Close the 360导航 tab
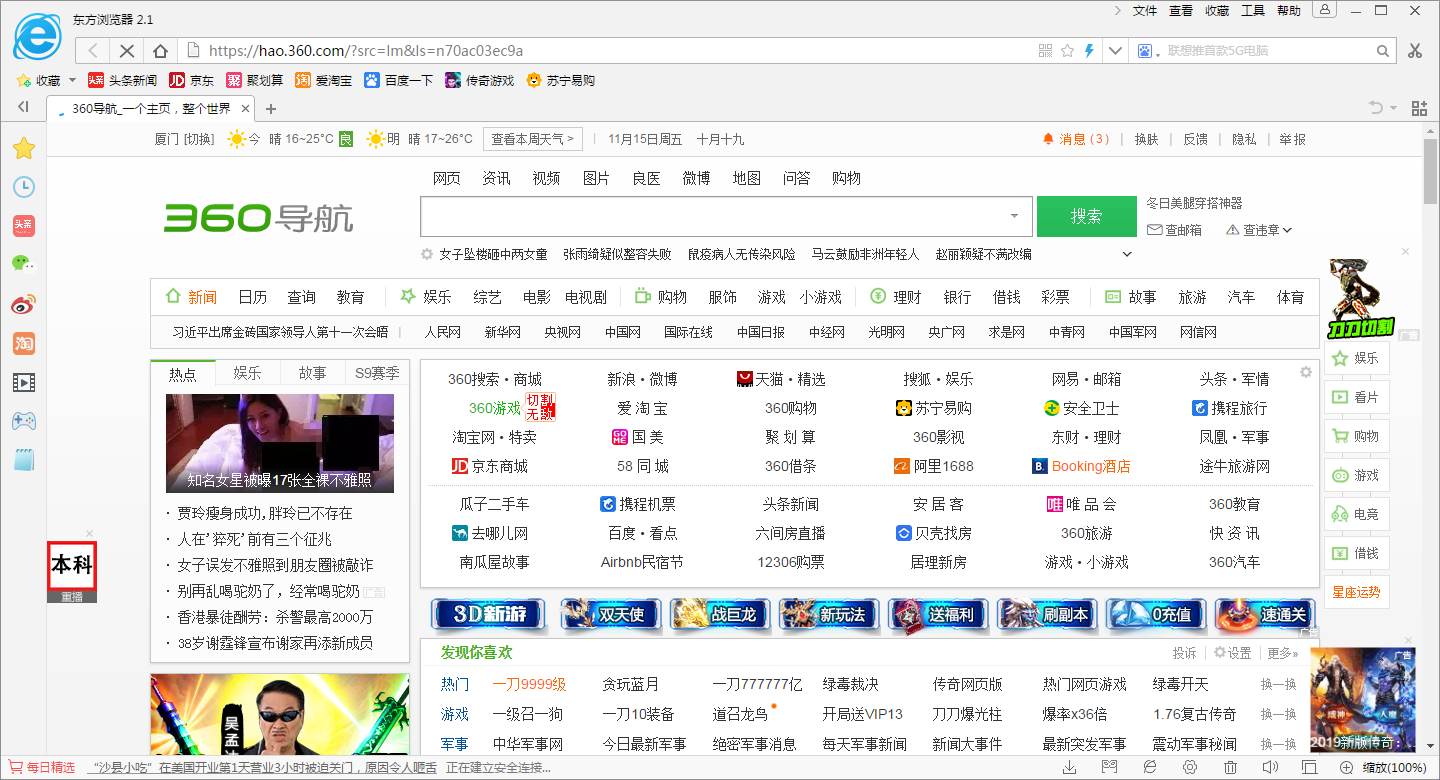 coord(244,108)
